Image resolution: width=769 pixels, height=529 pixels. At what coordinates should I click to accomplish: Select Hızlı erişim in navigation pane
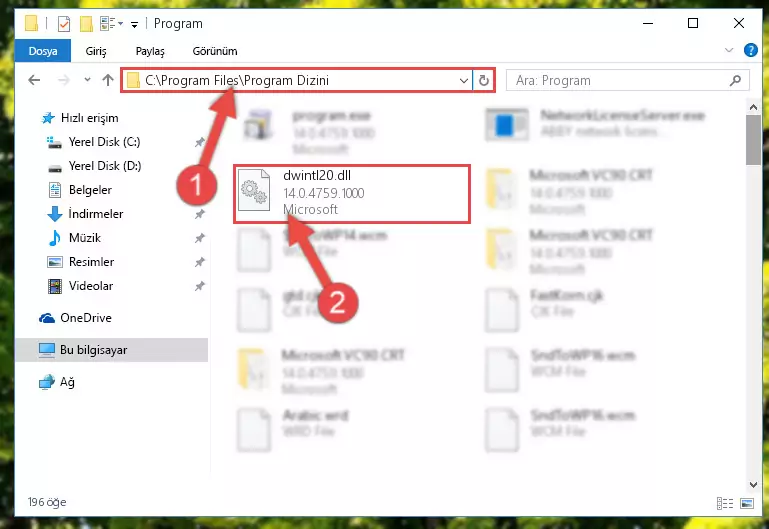tap(89, 118)
